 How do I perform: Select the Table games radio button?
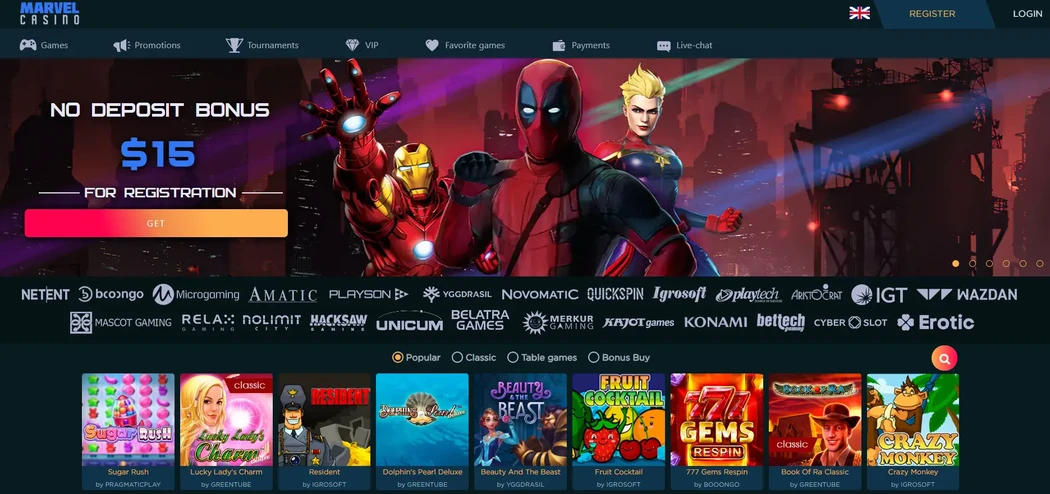tap(513, 357)
